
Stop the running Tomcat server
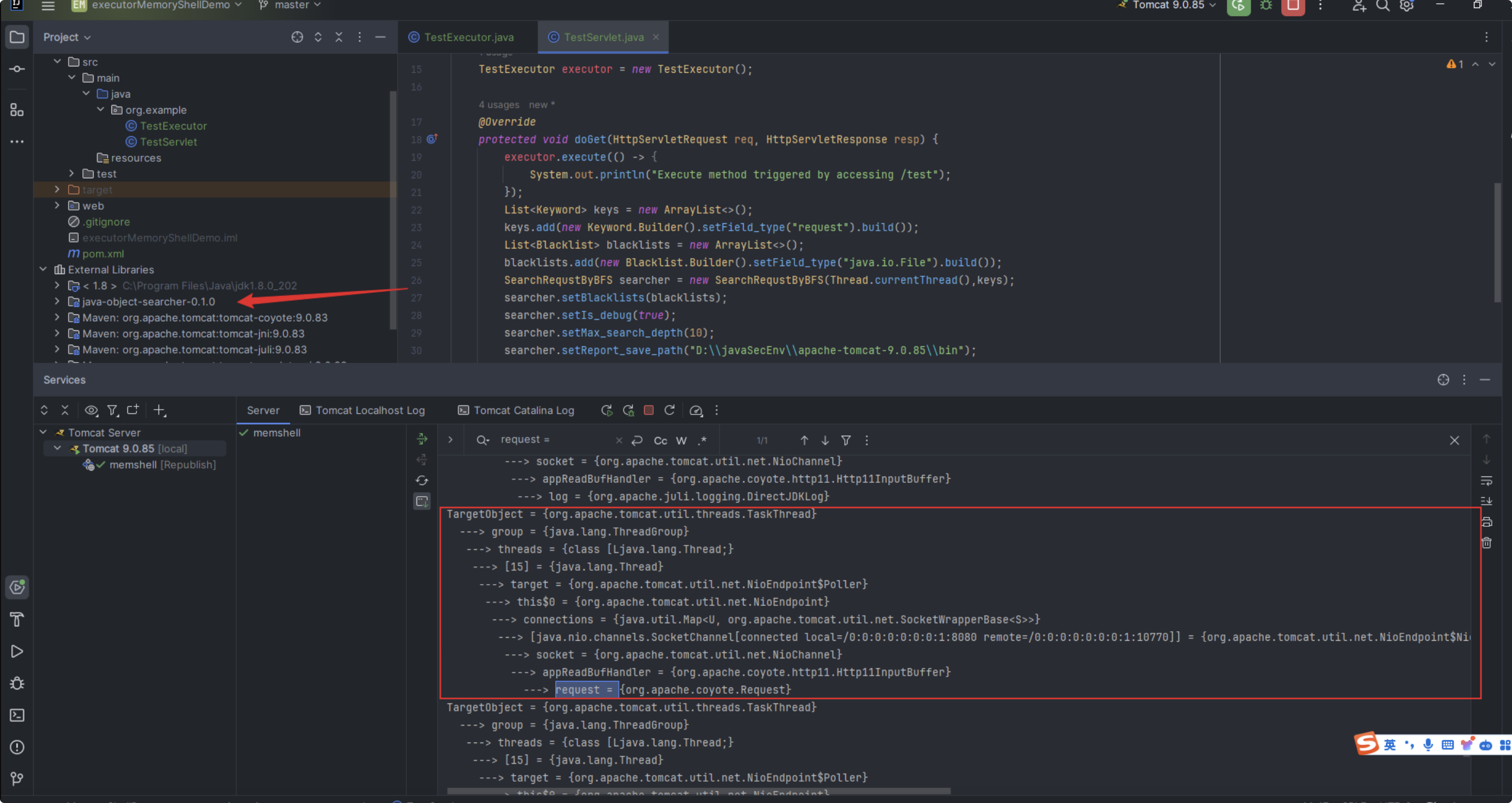1293,6
